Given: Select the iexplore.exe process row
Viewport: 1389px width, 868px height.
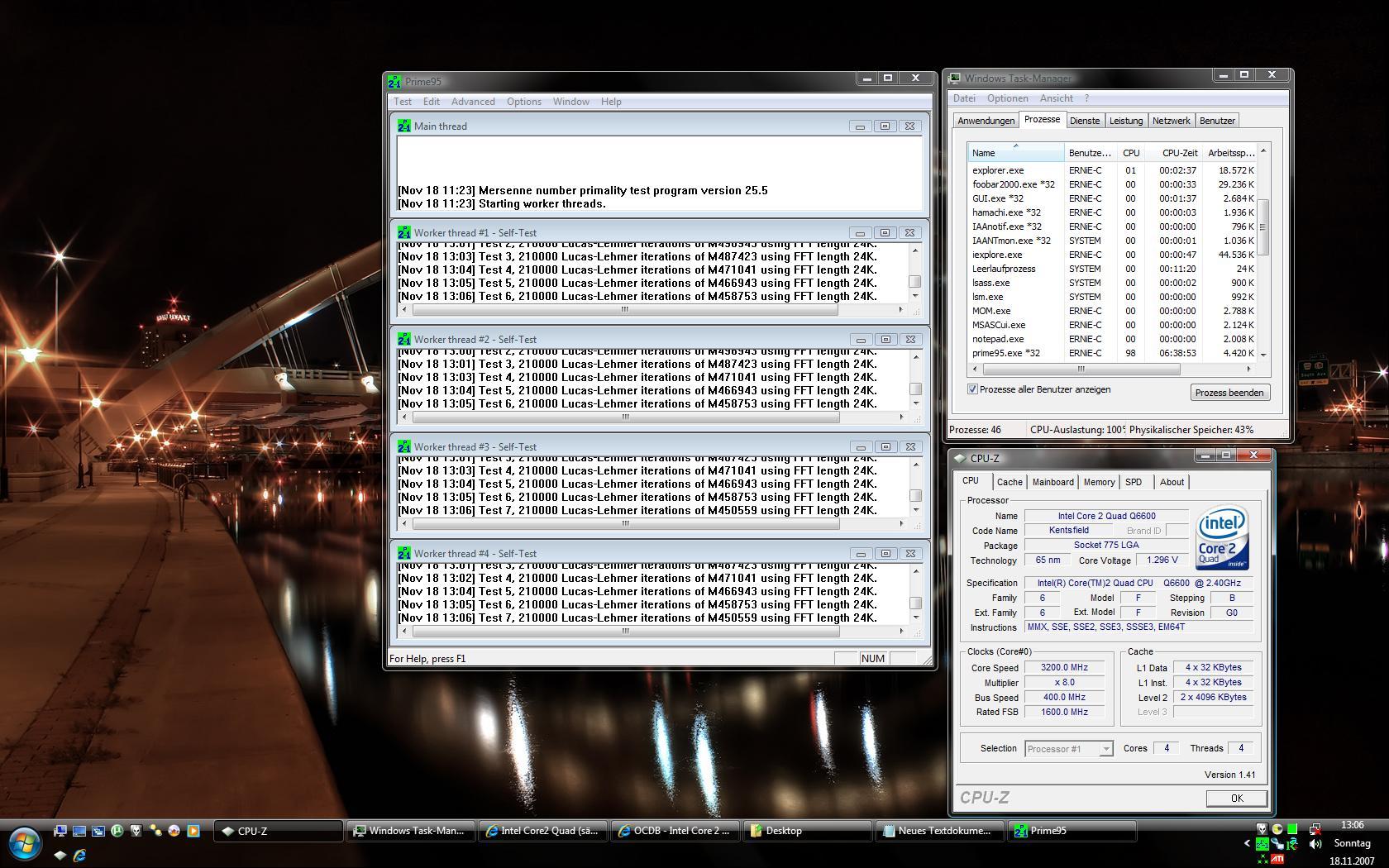Looking at the screenshot, I should 1112,255.
